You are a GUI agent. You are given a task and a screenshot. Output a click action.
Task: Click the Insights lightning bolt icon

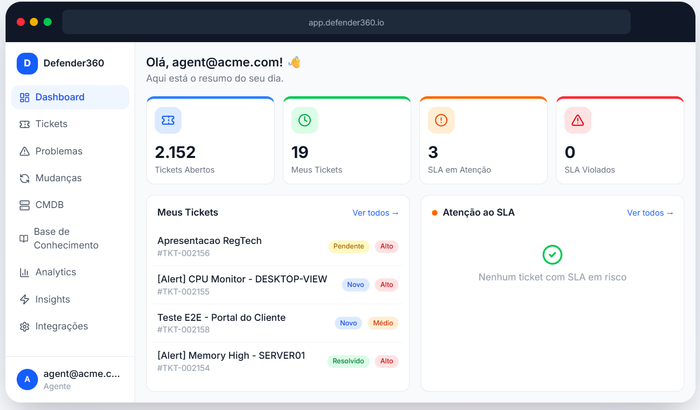[x=25, y=299]
